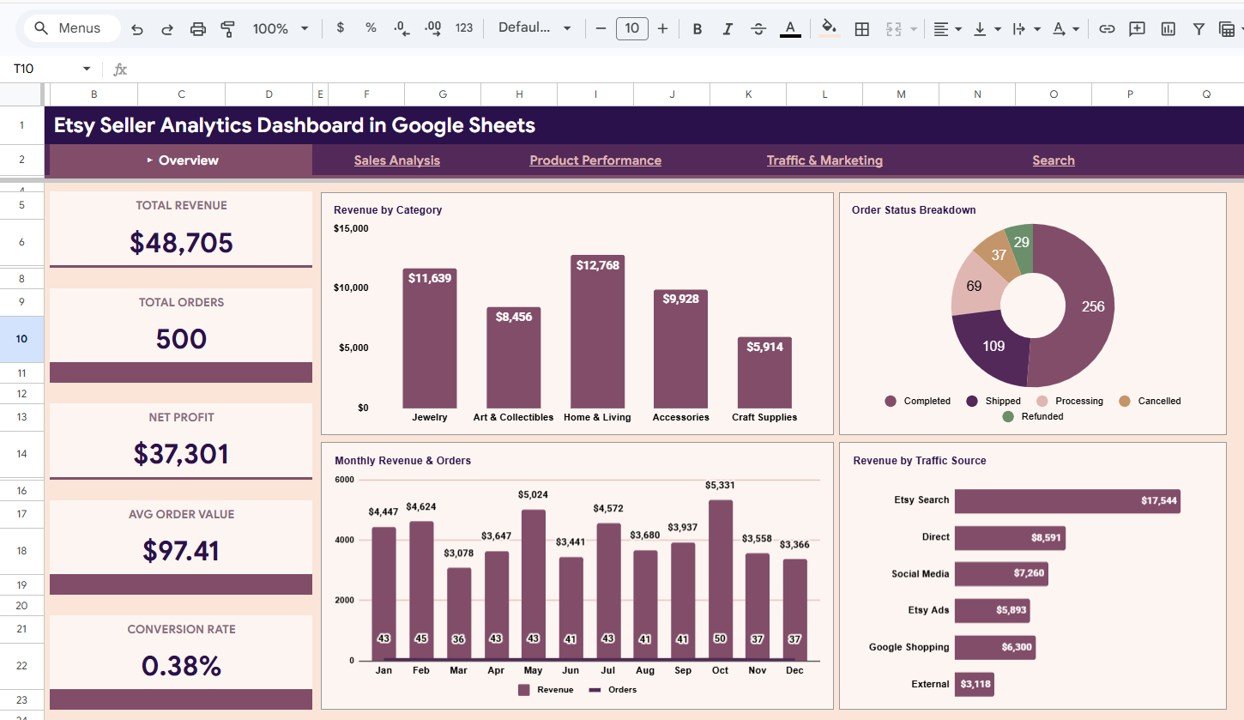Toggle bold formatting
The image size is (1244, 720).
[x=697, y=28]
